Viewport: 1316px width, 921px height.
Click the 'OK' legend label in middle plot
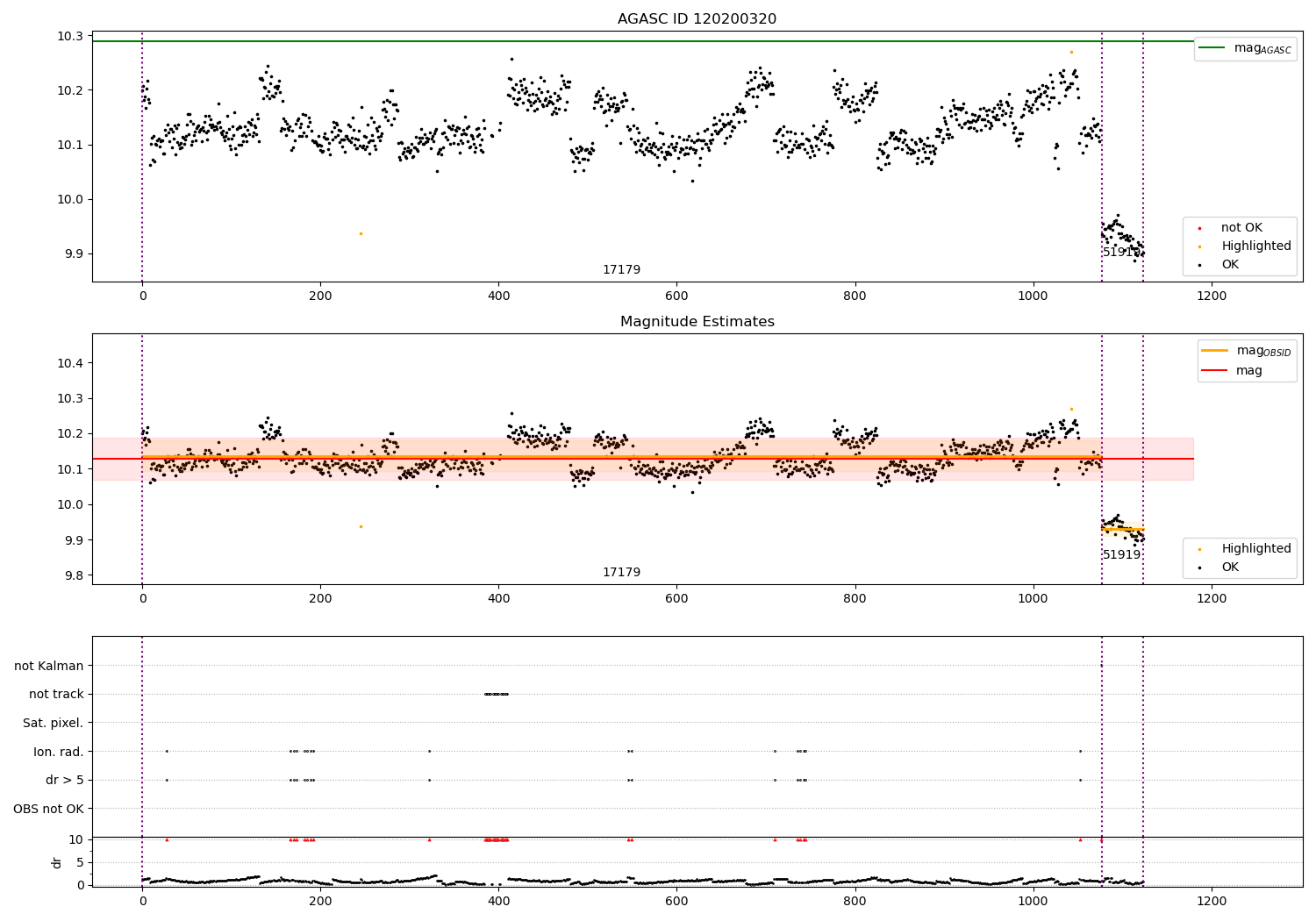(x=1230, y=568)
